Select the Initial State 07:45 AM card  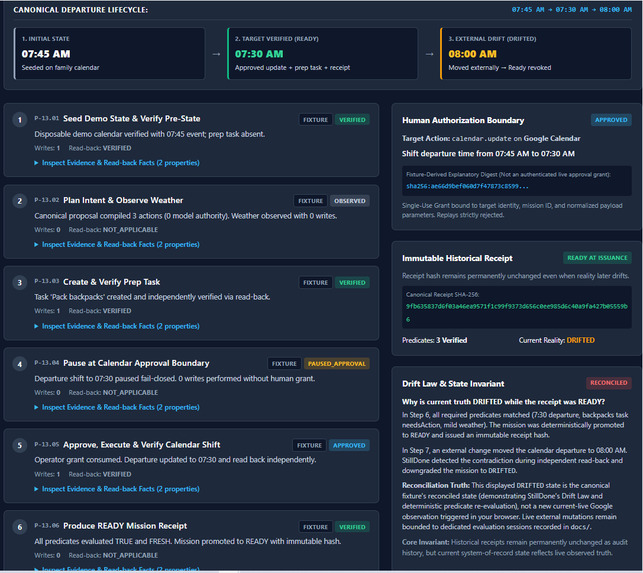[x=109, y=54]
